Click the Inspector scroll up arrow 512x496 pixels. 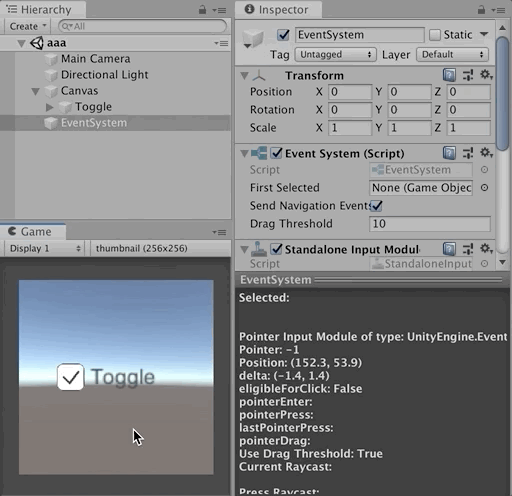click(502, 28)
